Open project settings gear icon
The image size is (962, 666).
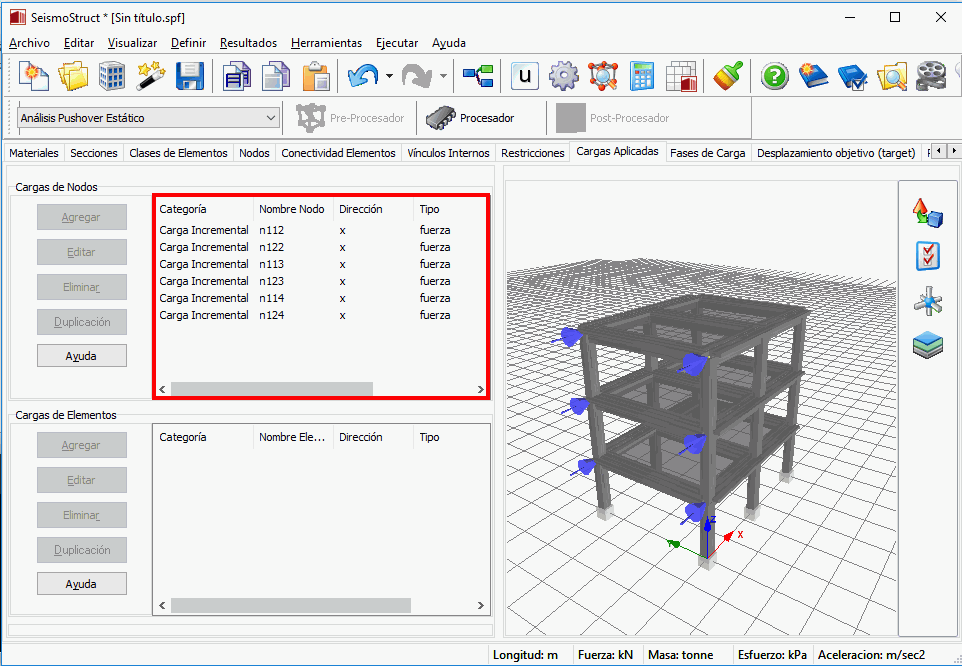(564, 76)
